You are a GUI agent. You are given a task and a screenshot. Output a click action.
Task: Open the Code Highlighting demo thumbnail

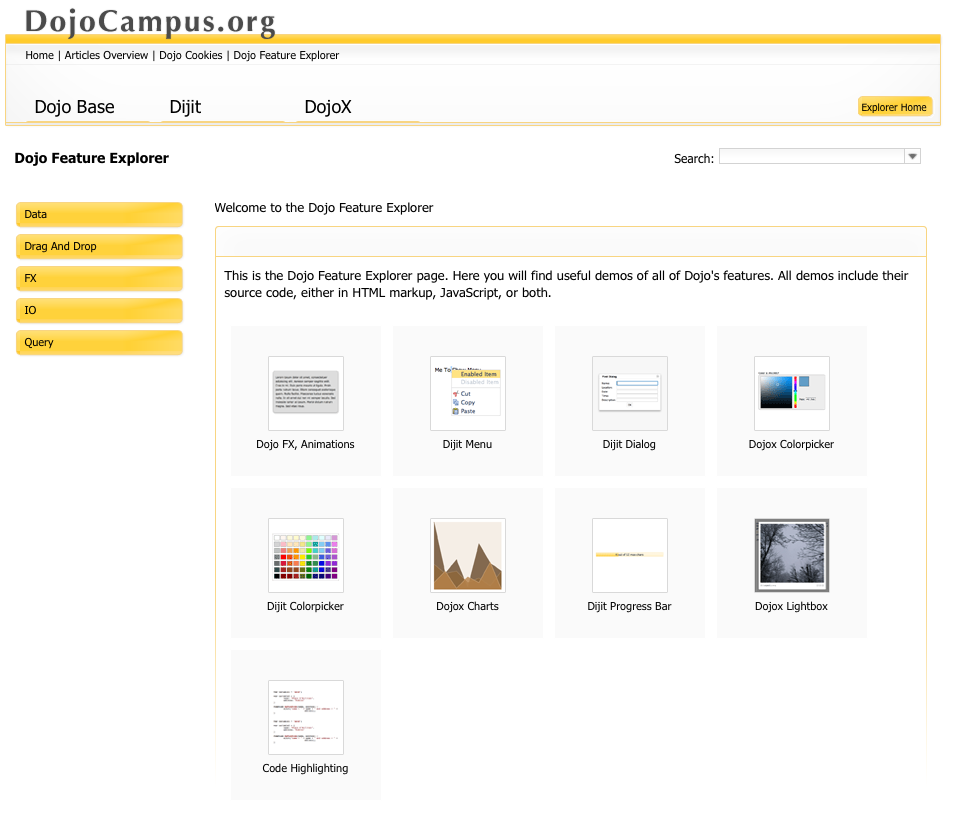pyautogui.click(x=306, y=718)
